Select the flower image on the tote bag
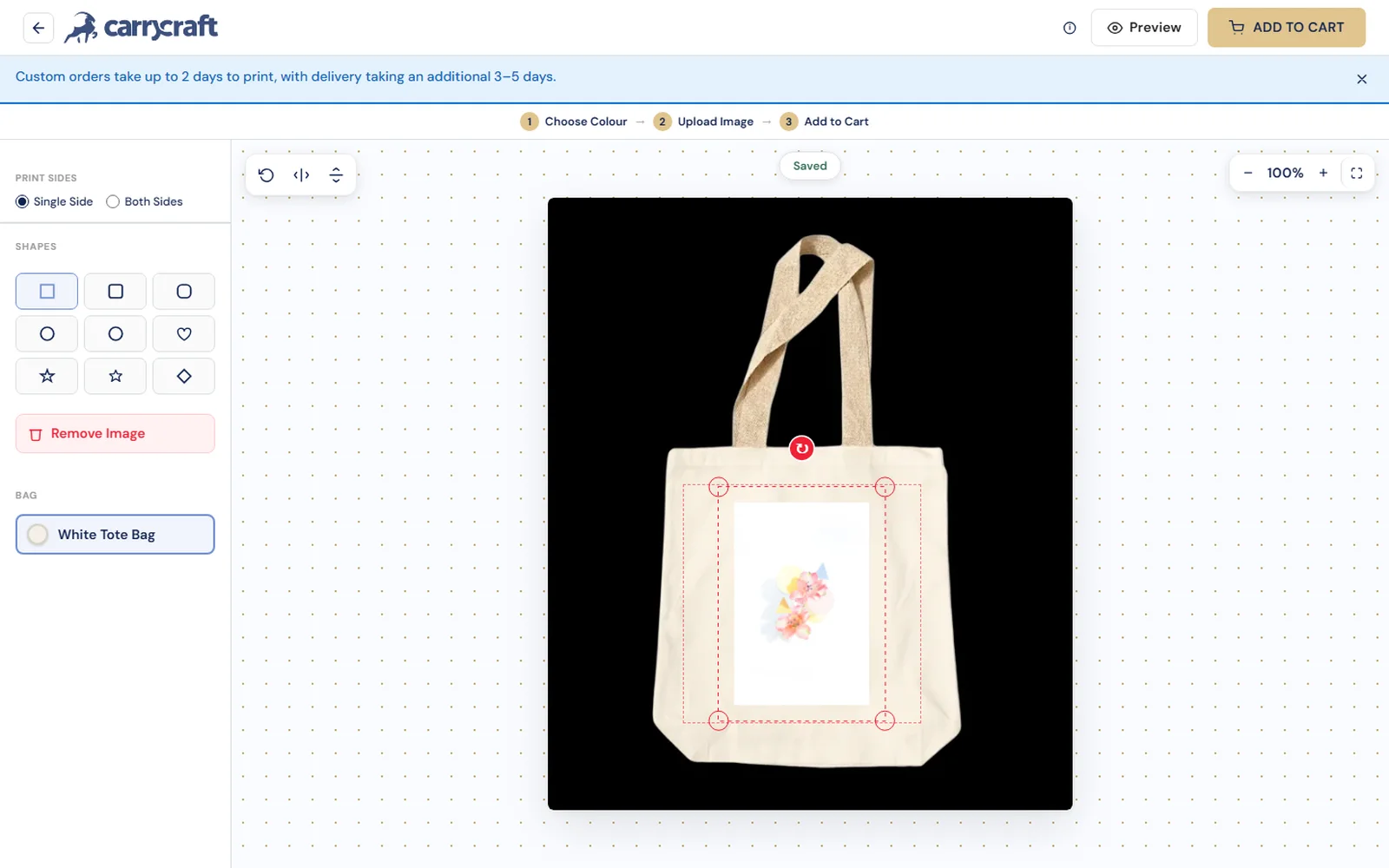The height and width of the screenshot is (868, 1389). [x=801, y=603]
